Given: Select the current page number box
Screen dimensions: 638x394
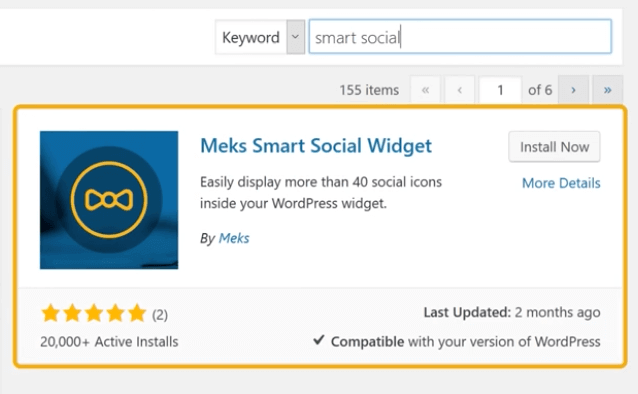Looking at the screenshot, I should [x=500, y=90].
